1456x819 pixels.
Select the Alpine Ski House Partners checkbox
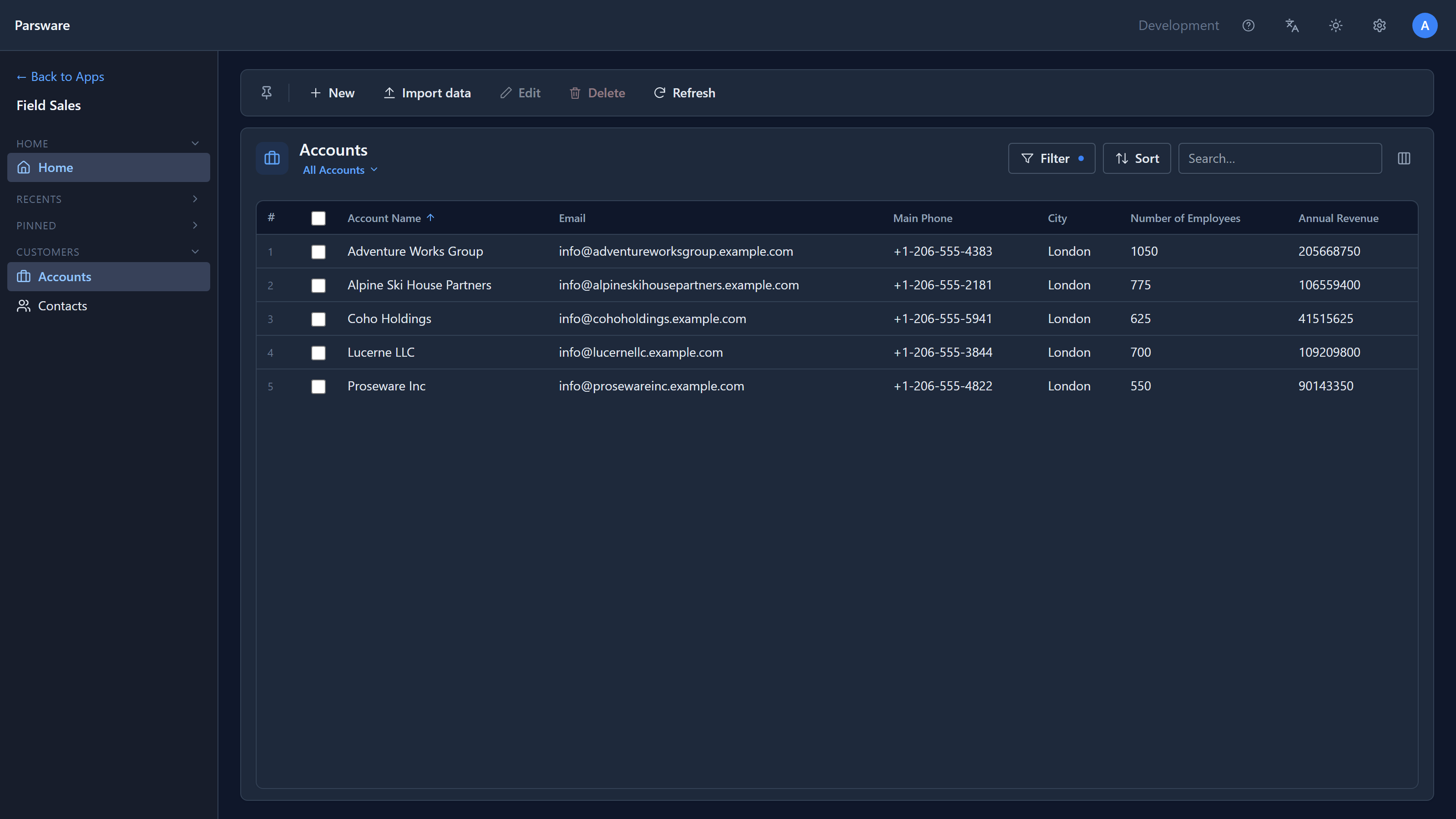pyautogui.click(x=318, y=285)
